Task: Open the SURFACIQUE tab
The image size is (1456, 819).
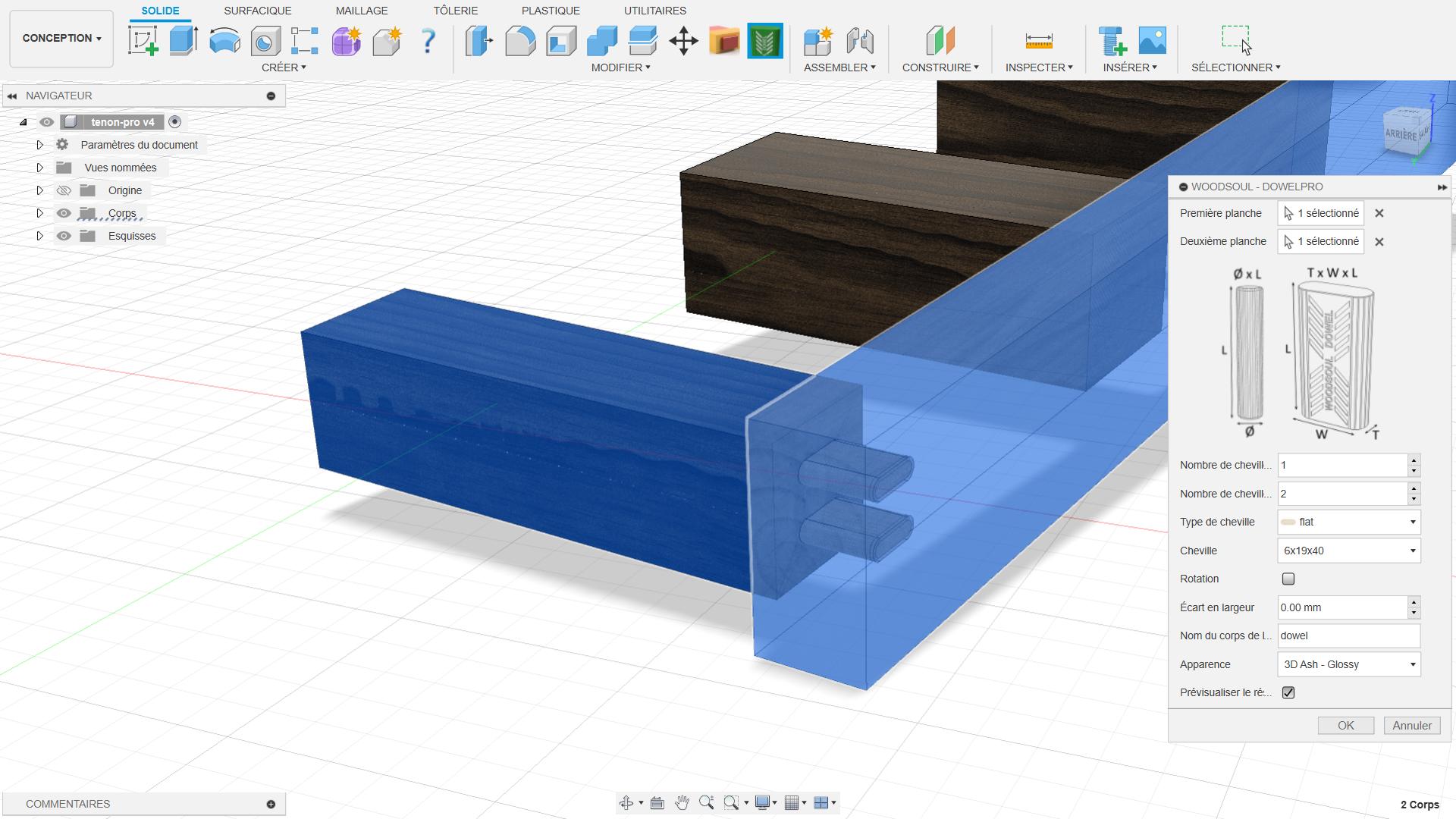Action: click(257, 11)
